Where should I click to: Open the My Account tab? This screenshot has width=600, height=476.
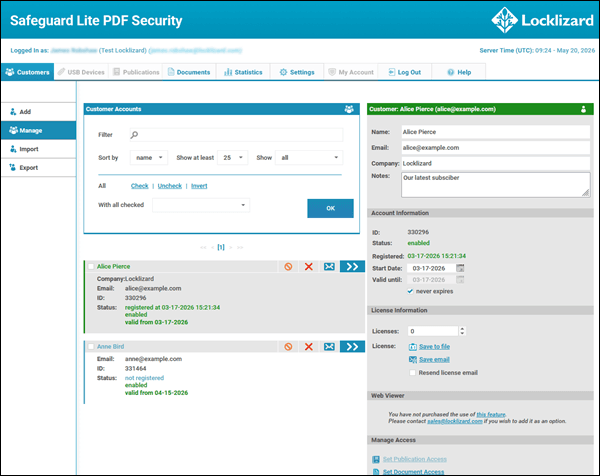(x=351, y=72)
